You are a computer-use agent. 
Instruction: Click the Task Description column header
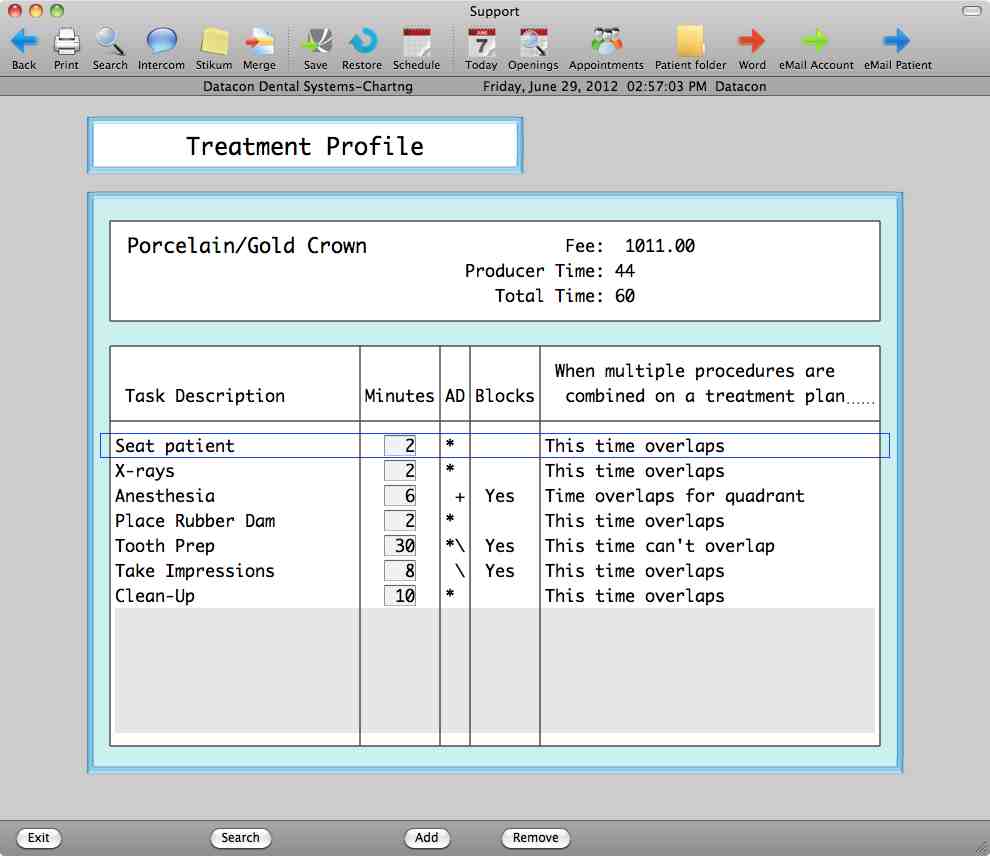[205, 396]
